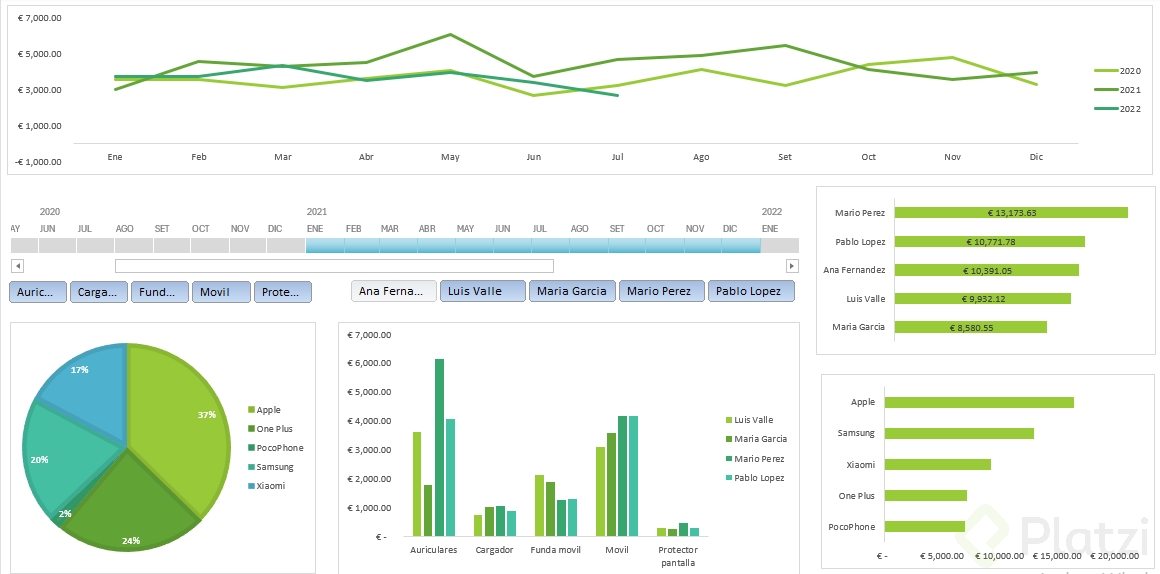Click the Protector pantalla axis label
This screenshot has width=1160, height=574.
tap(678, 556)
